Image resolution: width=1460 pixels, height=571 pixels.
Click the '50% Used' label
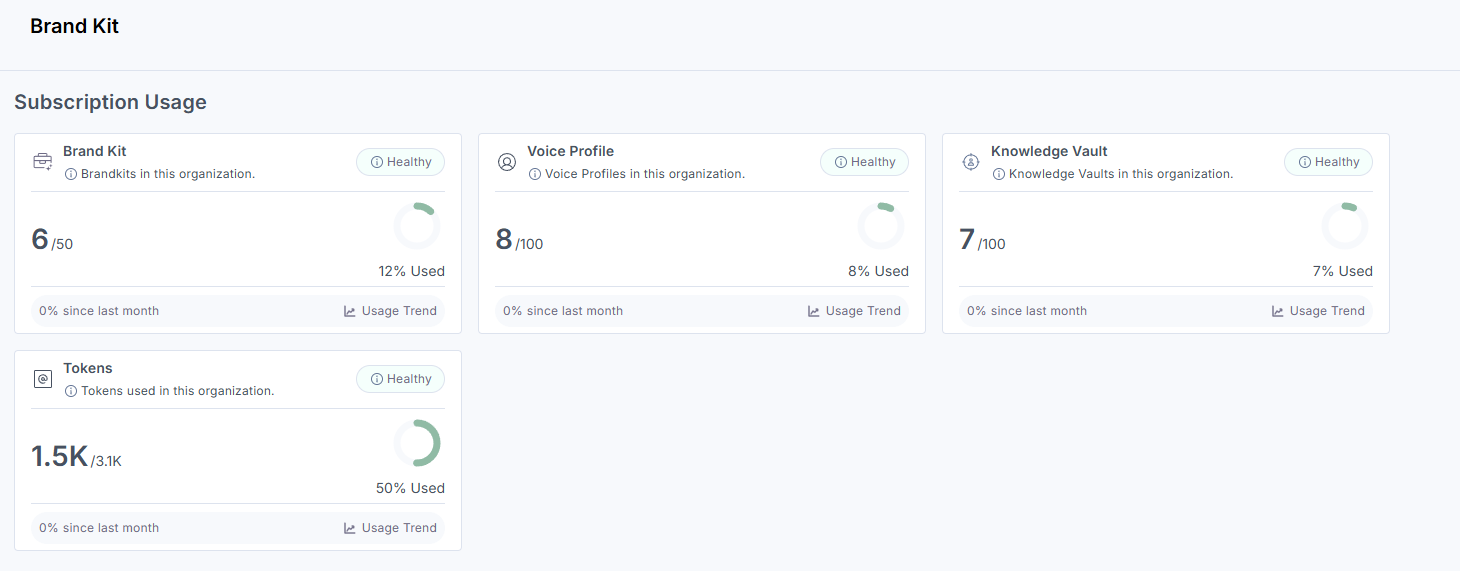click(x=411, y=488)
